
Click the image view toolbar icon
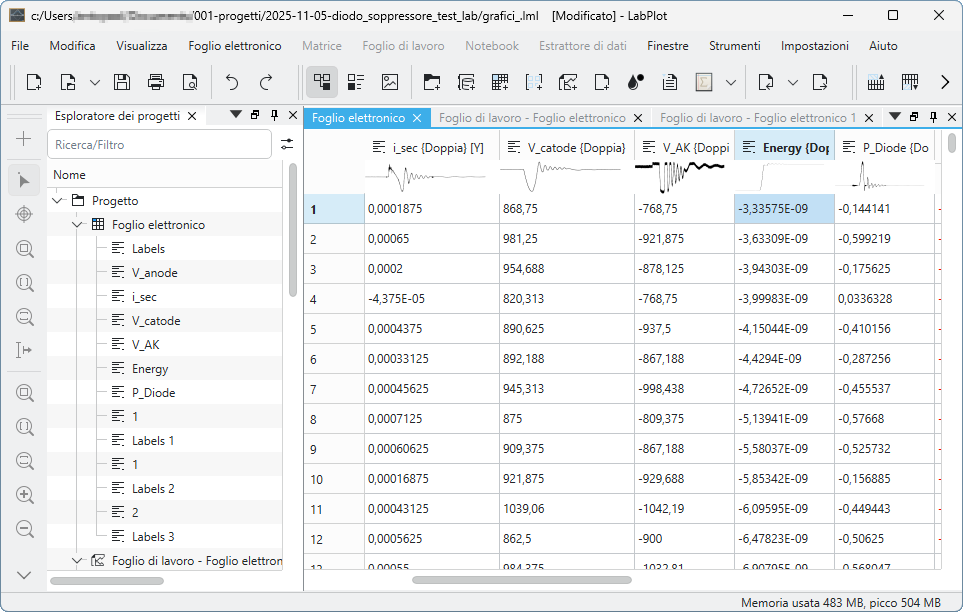pos(389,83)
